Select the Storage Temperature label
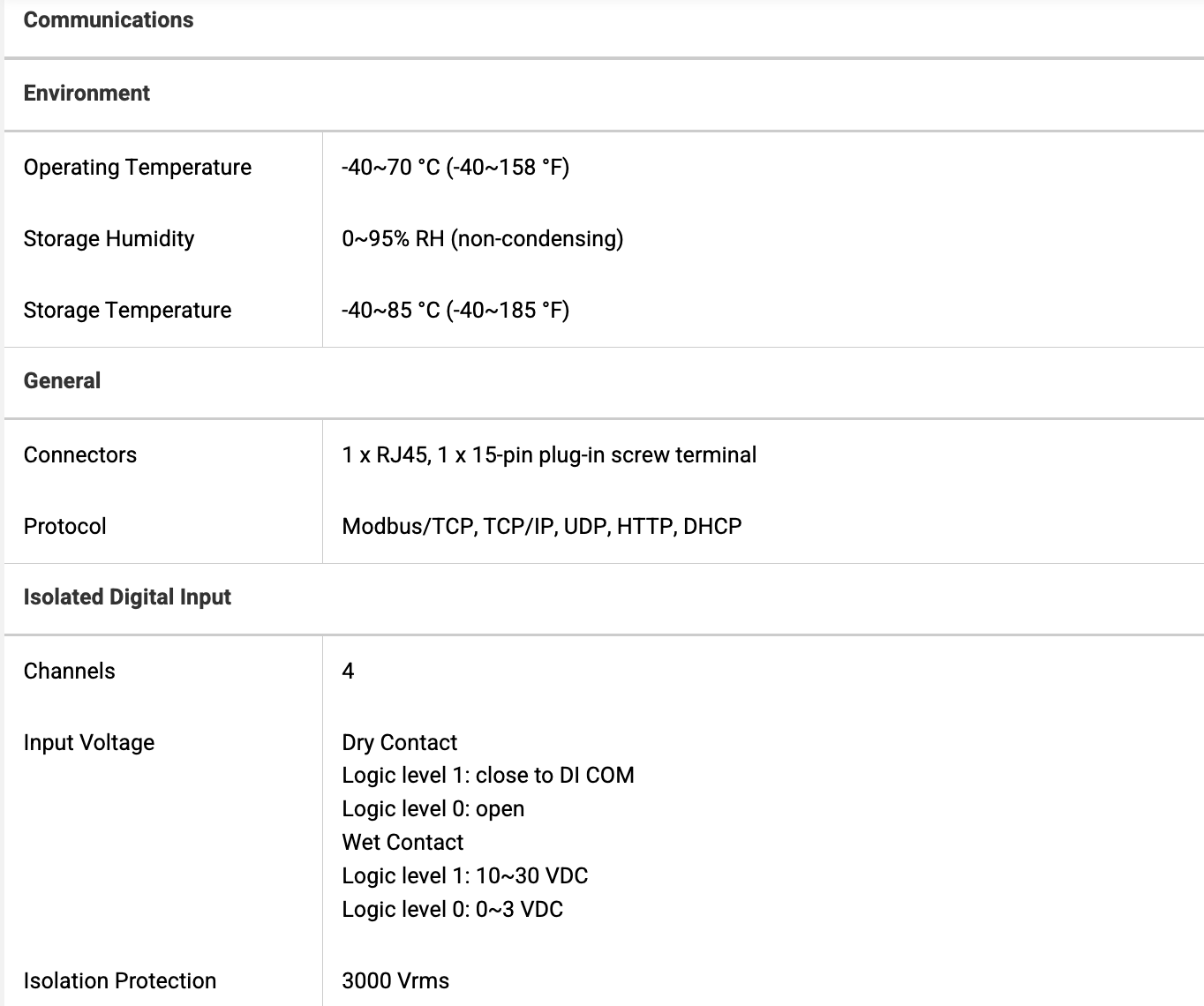 [x=127, y=311]
